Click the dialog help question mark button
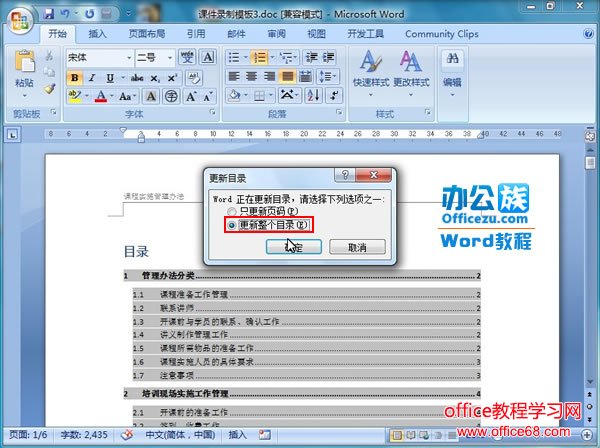 pos(345,175)
